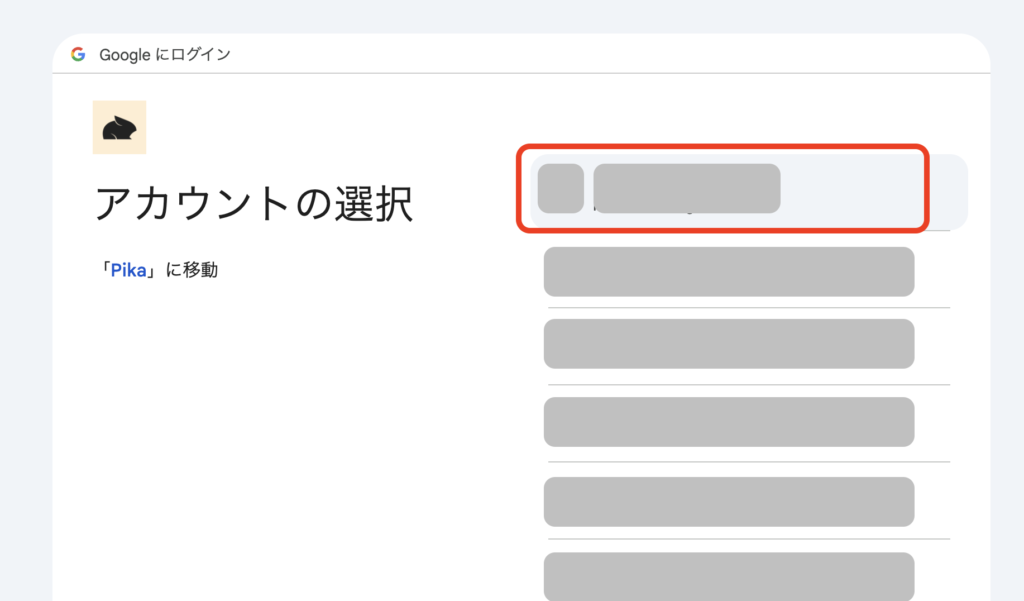Click the gap between third and fourth account rows
Viewport: 1024px width, 601px height.
pos(728,384)
